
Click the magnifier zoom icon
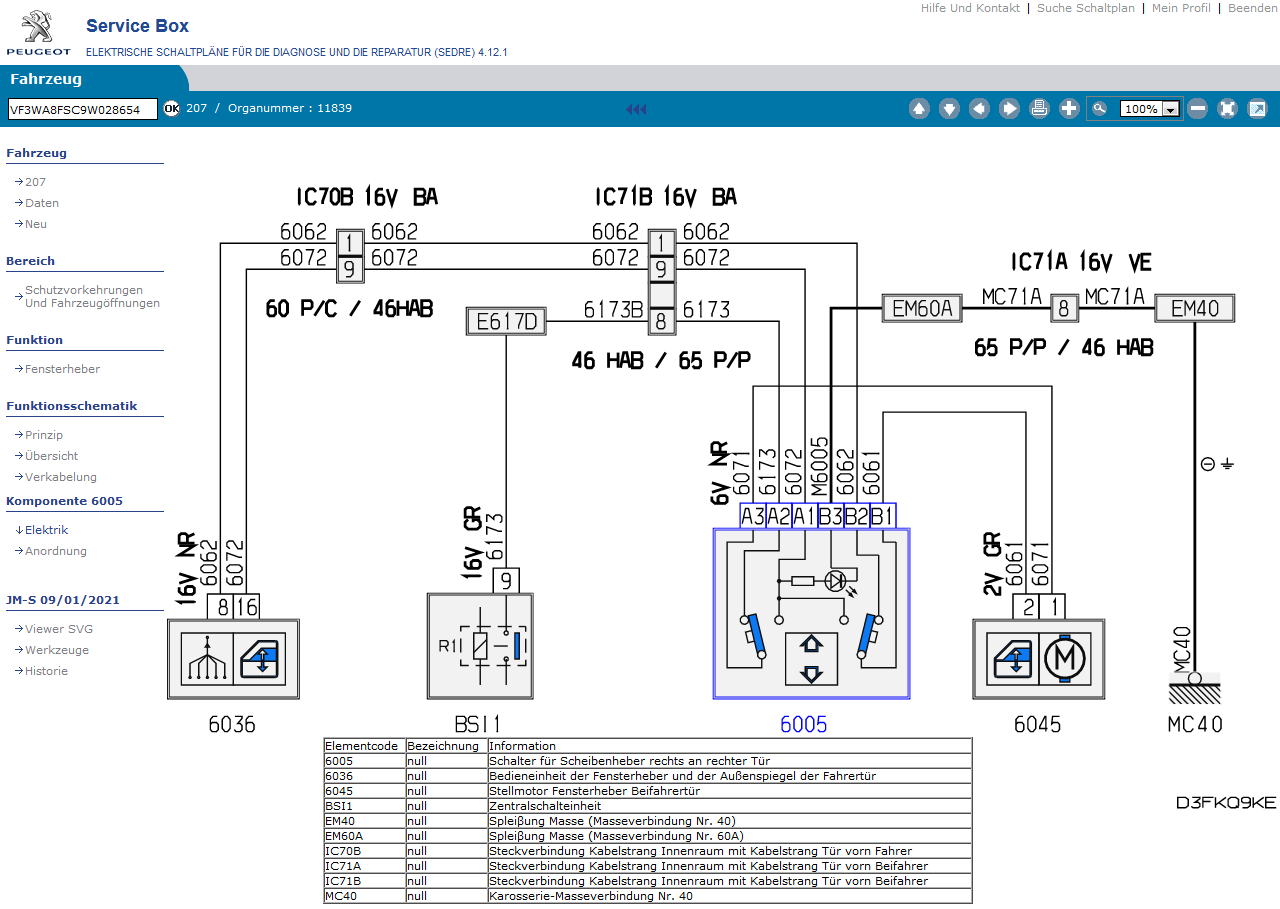tap(1100, 109)
